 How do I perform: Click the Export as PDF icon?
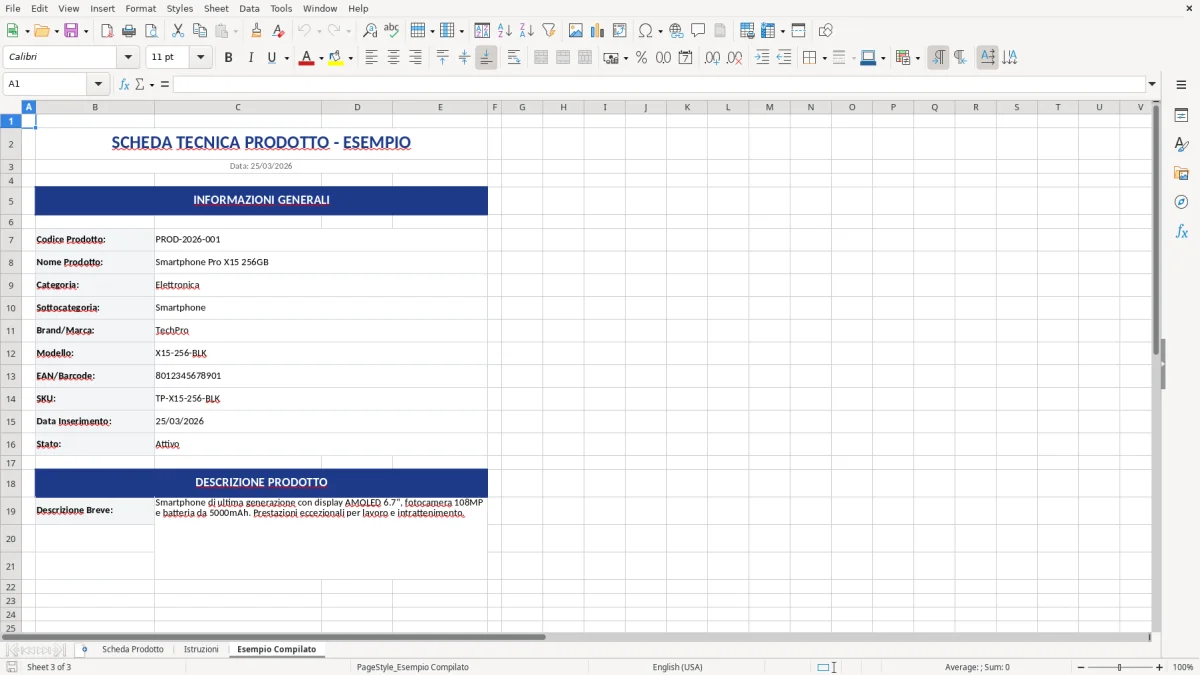[107, 31]
